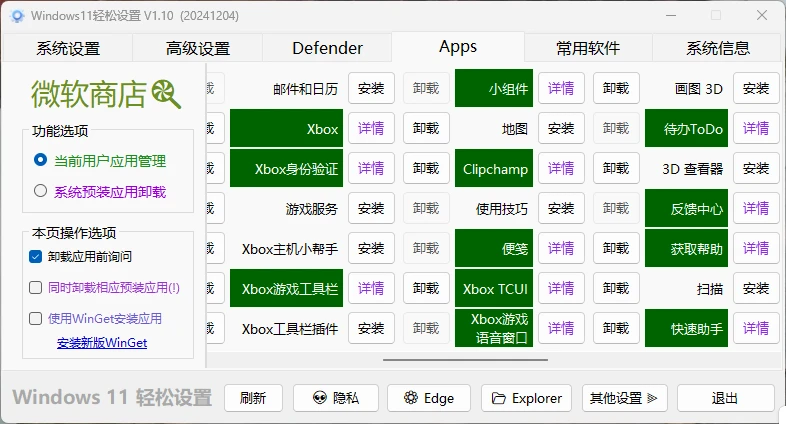Click the green Clipchamp label
The image size is (786, 424).
click(x=494, y=168)
